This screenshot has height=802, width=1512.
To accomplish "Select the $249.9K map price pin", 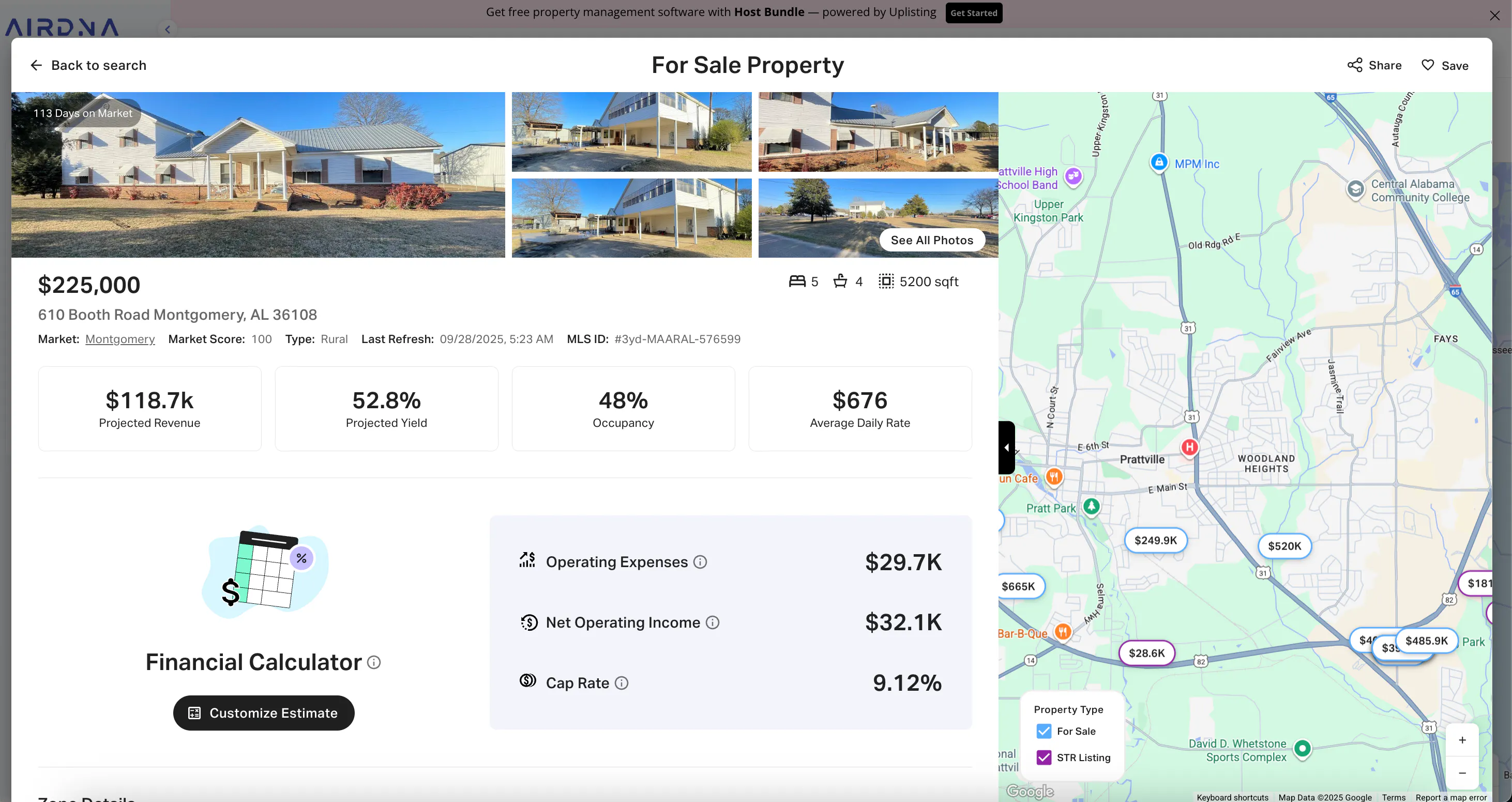I will click(1155, 540).
